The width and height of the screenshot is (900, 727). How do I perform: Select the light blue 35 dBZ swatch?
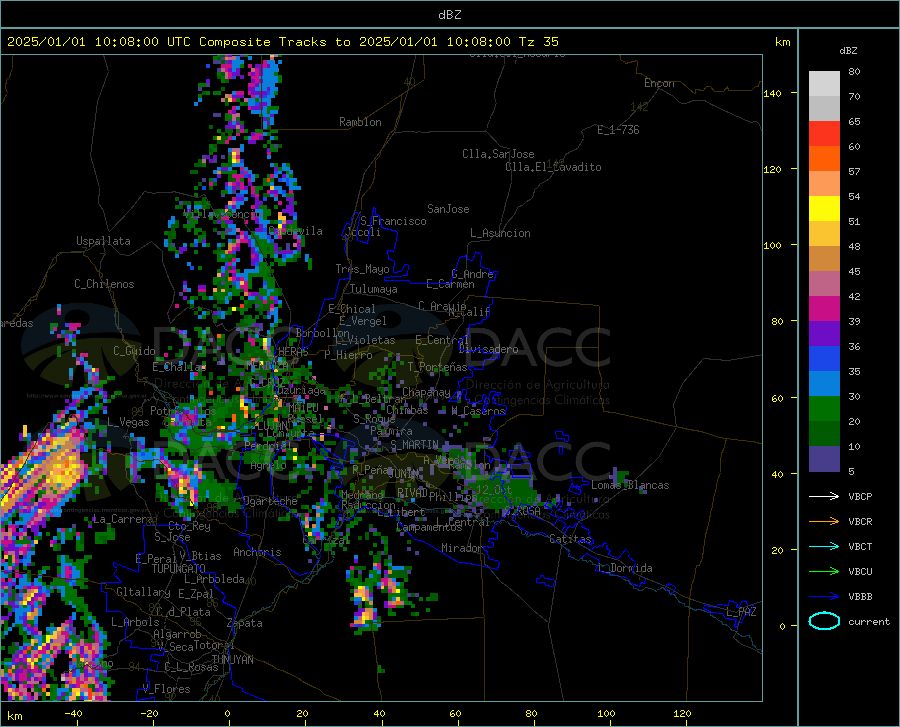(x=824, y=384)
